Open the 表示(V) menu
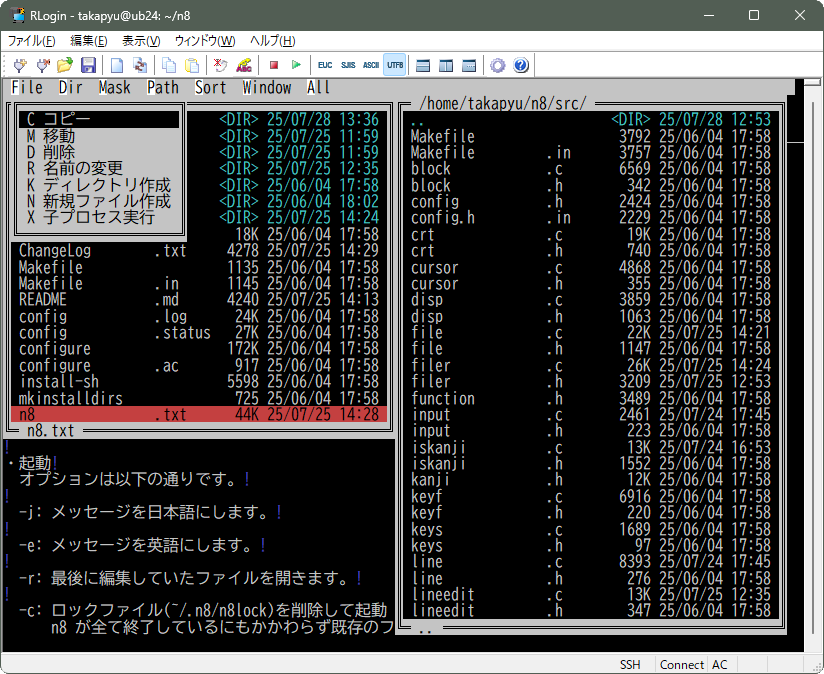This screenshot has width=824, height=674. (141, 41)
